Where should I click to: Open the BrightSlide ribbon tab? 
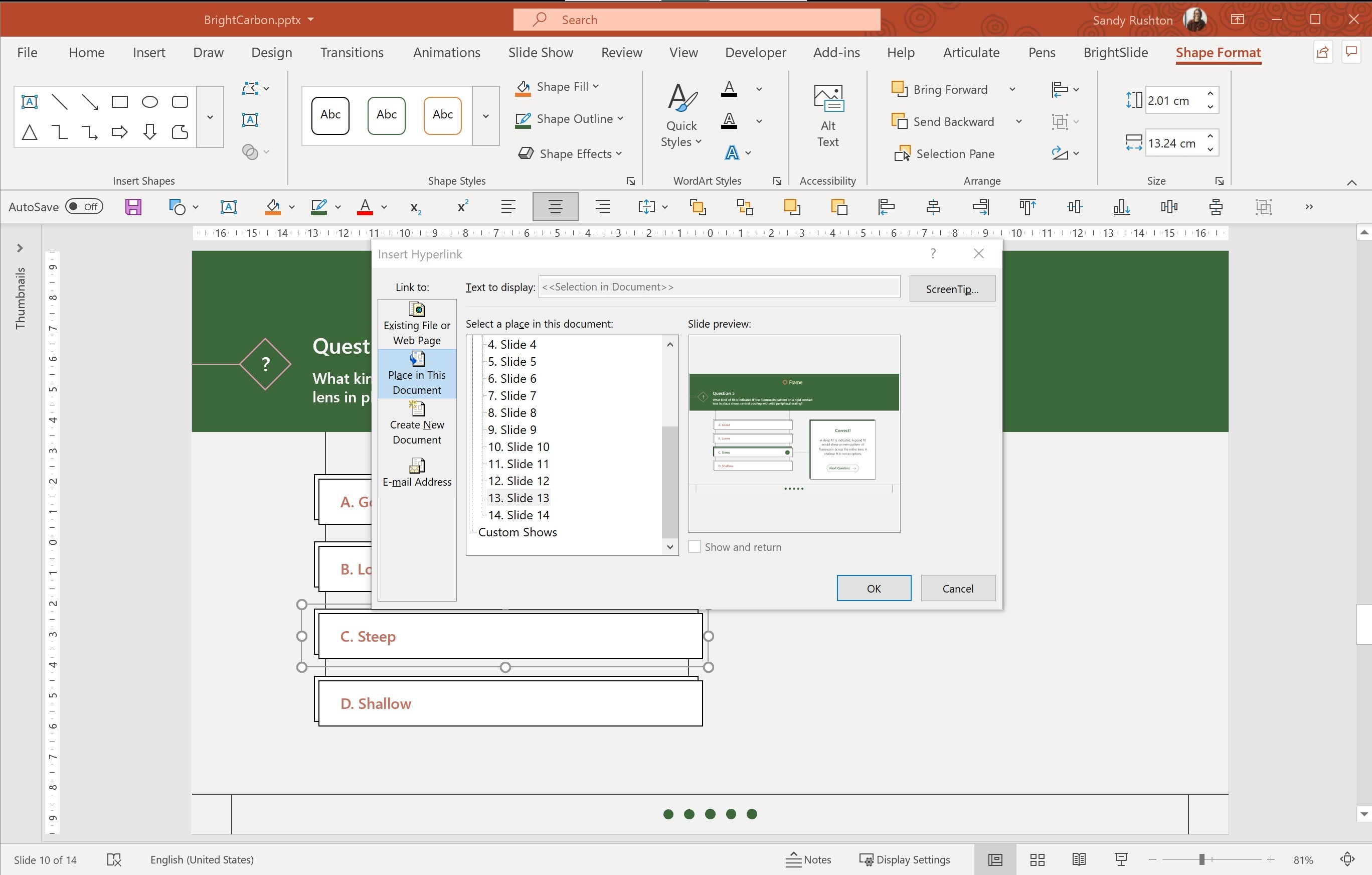(x=1115, y=53)
